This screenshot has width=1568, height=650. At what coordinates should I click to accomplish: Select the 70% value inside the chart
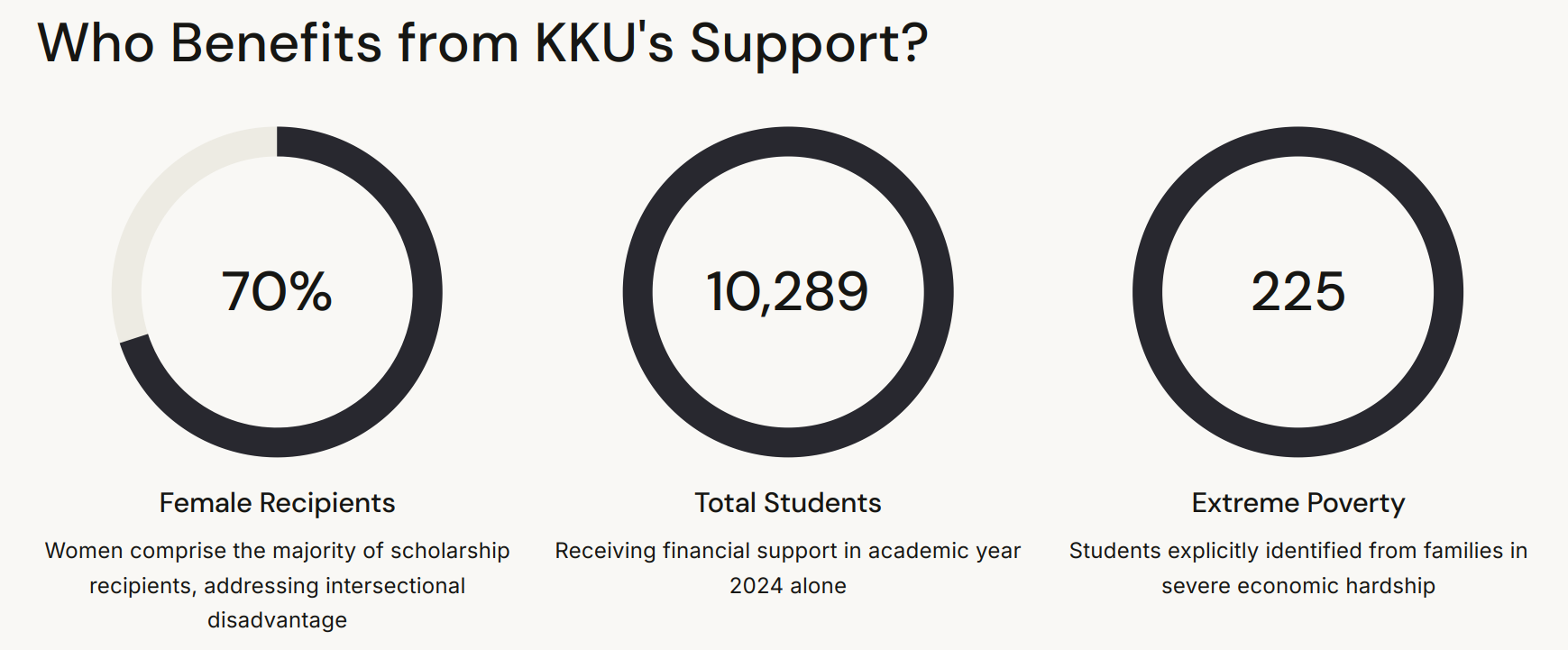[x=277, y=292]
